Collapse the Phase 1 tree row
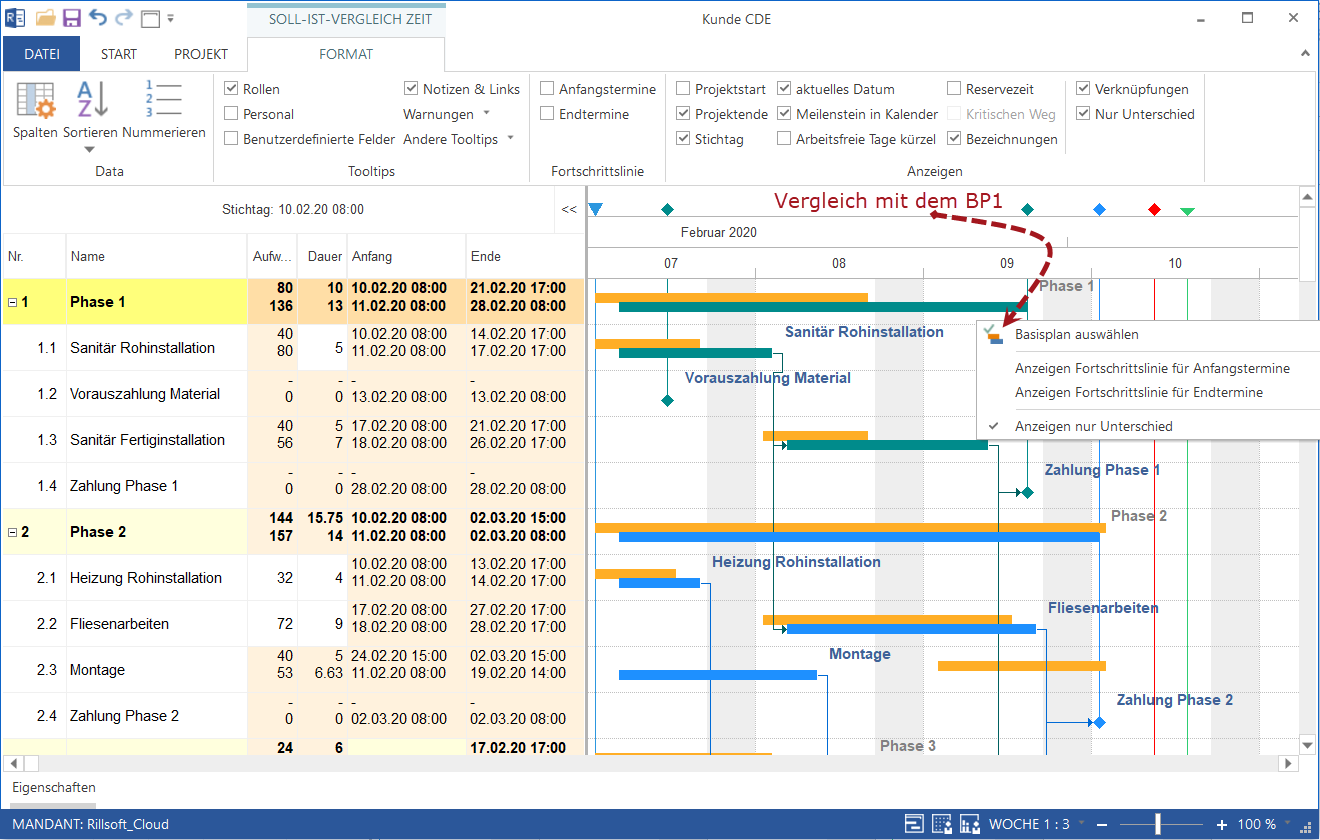Viewport: 1320px width, 840px height. 12,302
